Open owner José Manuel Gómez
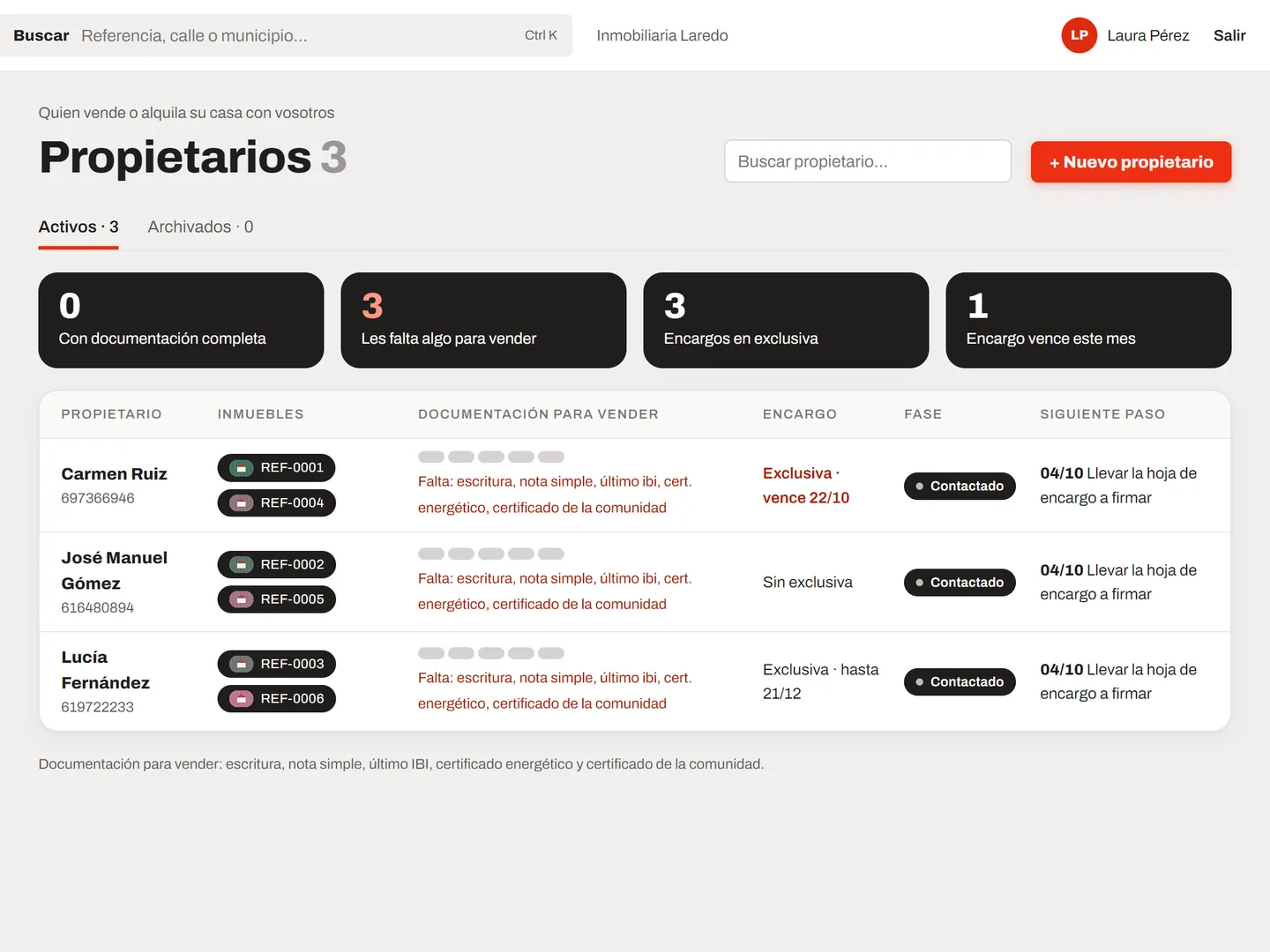 point(114,570)
